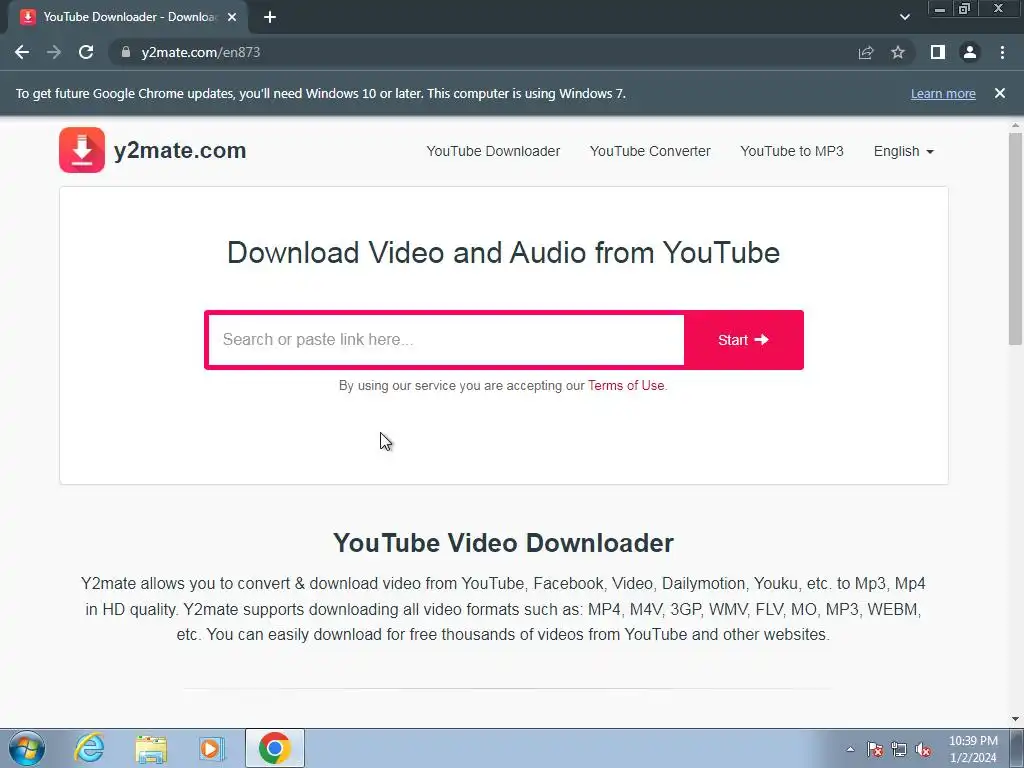The height and width of the screenshot is (768, 1024).
Task: Open the Terms of Use link
Action: tap(626, 385)
